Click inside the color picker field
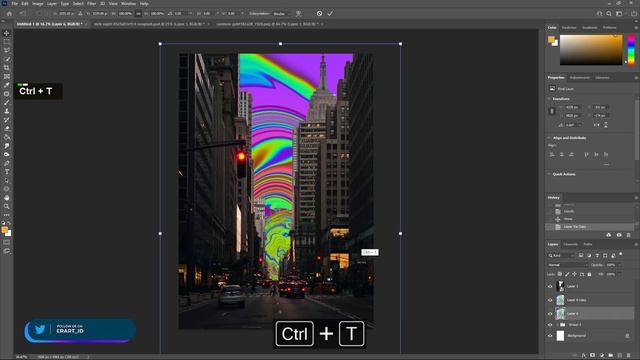Viewport: 640px width, 360px height. coord(591,50)
